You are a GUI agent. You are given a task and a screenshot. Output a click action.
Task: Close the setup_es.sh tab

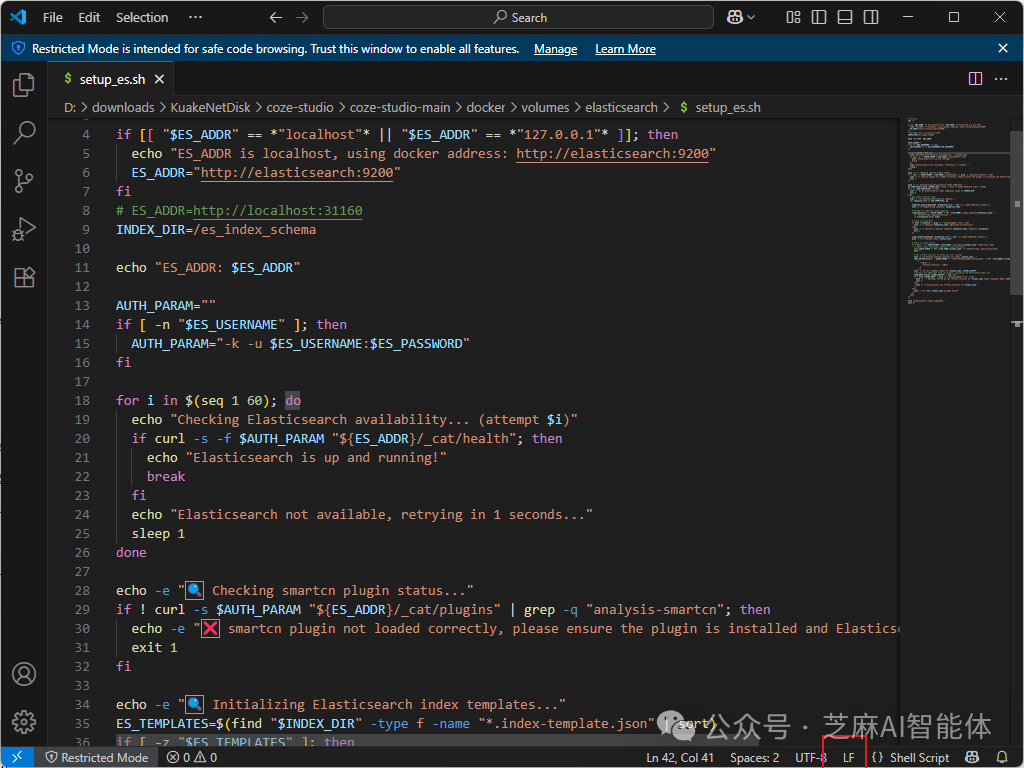coord(159,79)
